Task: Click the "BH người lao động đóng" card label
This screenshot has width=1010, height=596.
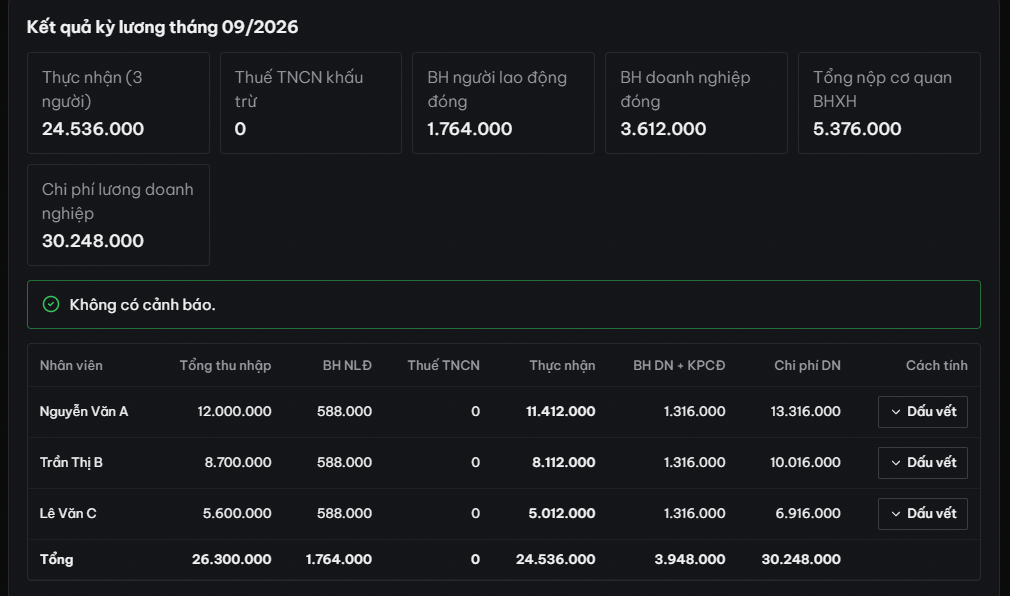Action: [x=497, y=89]
